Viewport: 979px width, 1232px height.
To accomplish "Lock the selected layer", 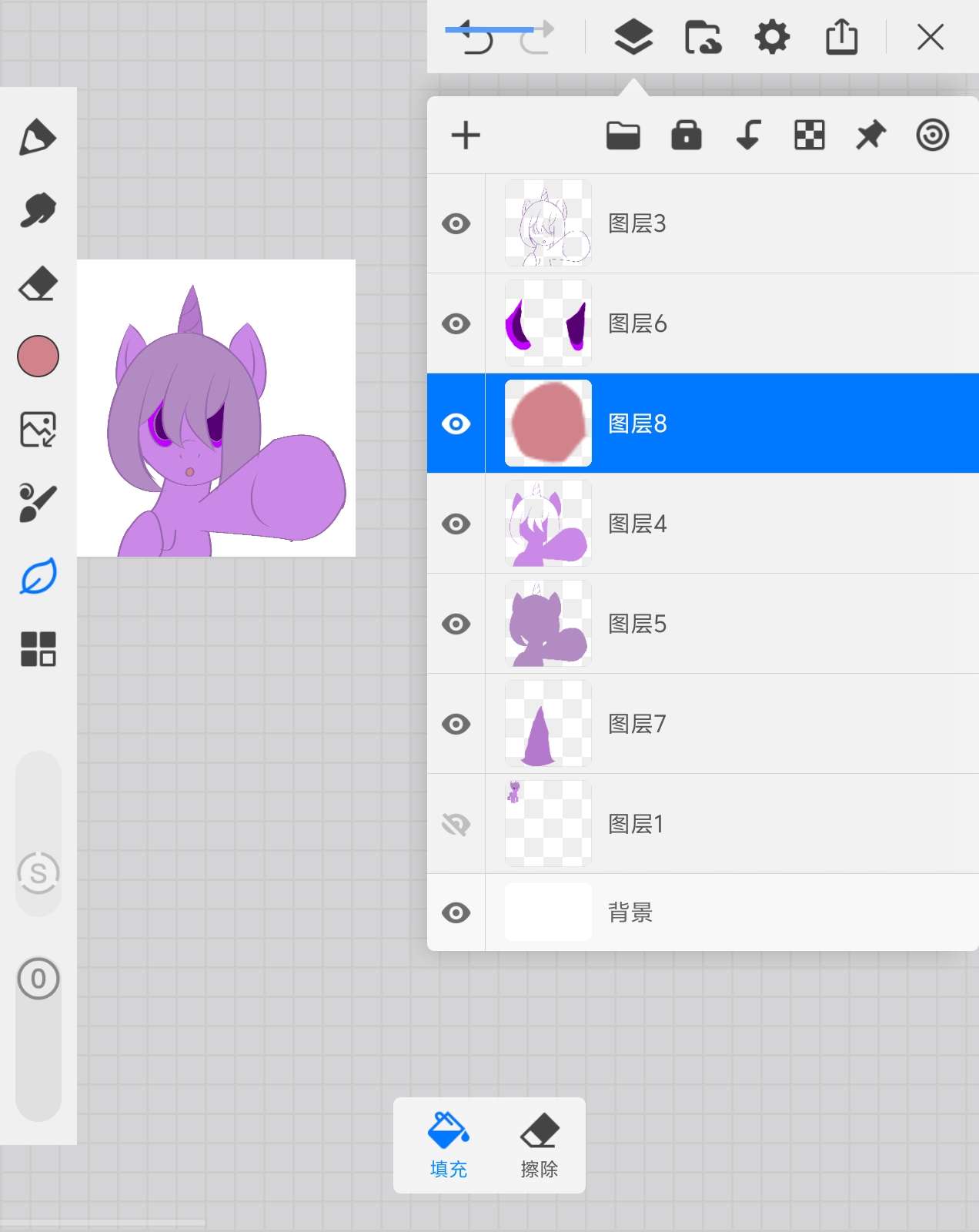I will [x=687, y=136].
